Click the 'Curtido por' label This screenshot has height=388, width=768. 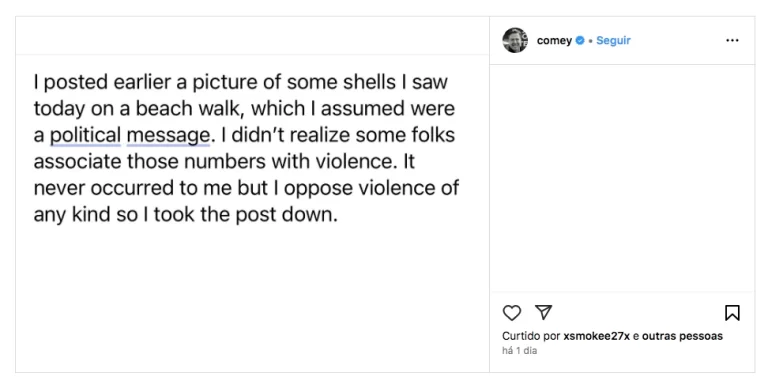click(531, 336)
